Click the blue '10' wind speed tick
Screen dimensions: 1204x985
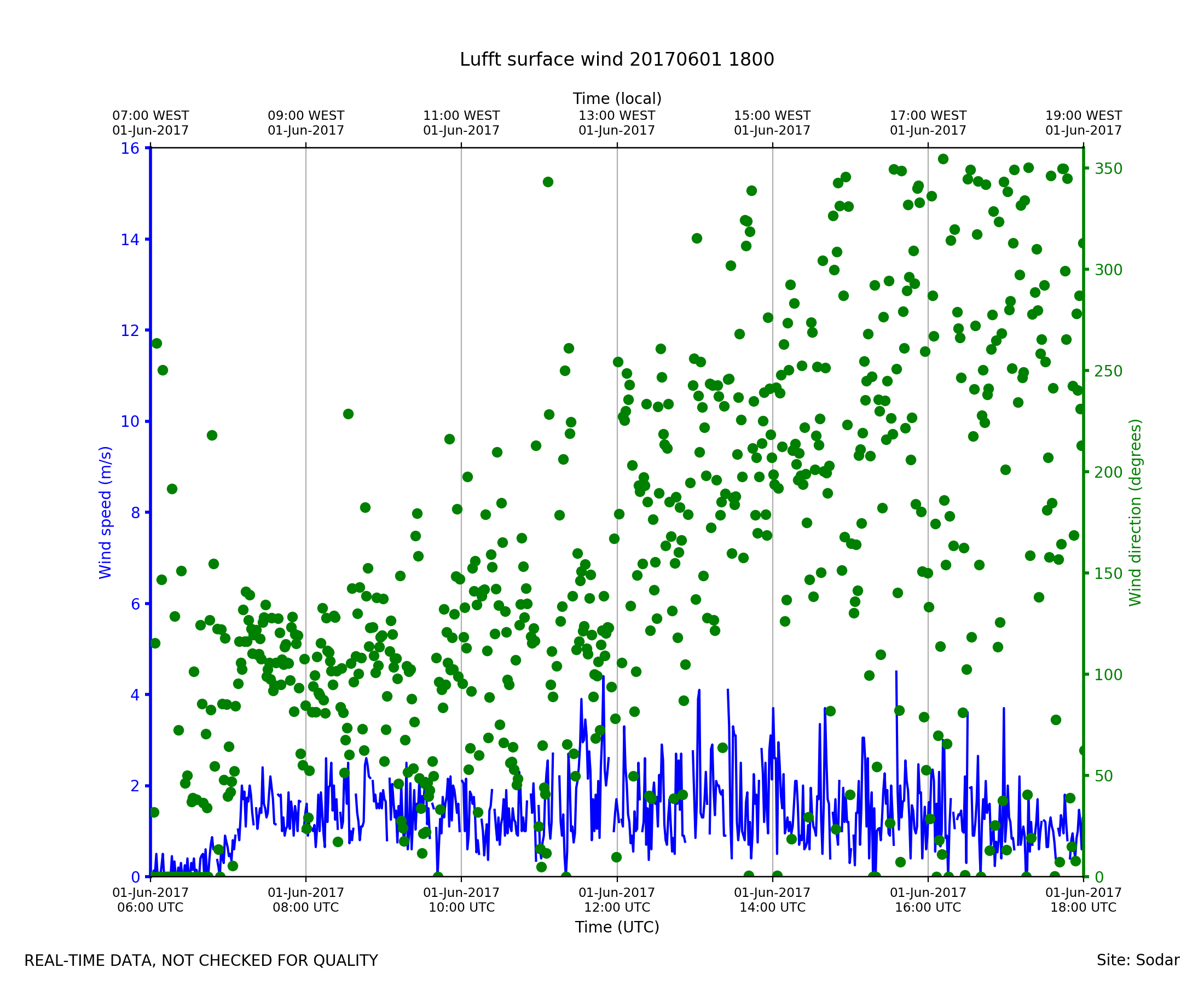[x=129, y=421]
